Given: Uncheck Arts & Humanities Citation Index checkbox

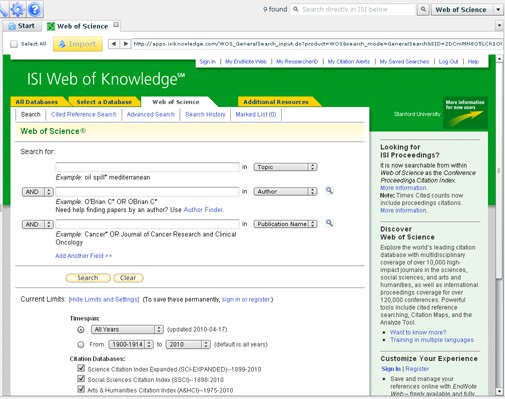Looking at the screenshot, I should pyautogui.click(x=81, y=389).
